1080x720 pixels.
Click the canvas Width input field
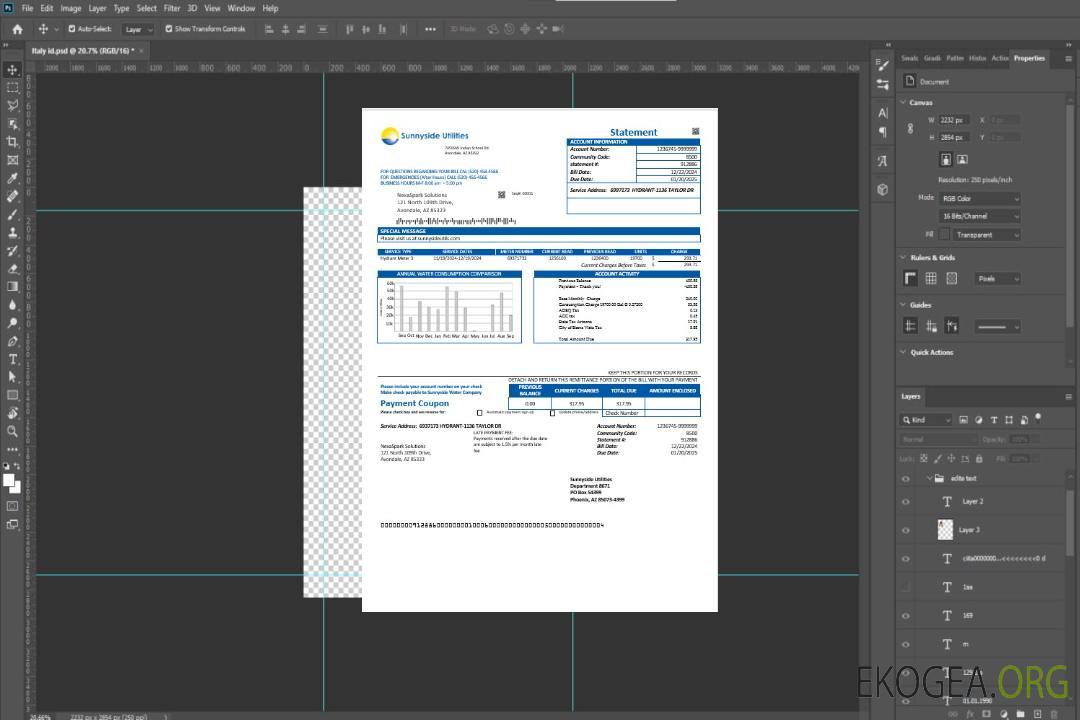(954, 120)
